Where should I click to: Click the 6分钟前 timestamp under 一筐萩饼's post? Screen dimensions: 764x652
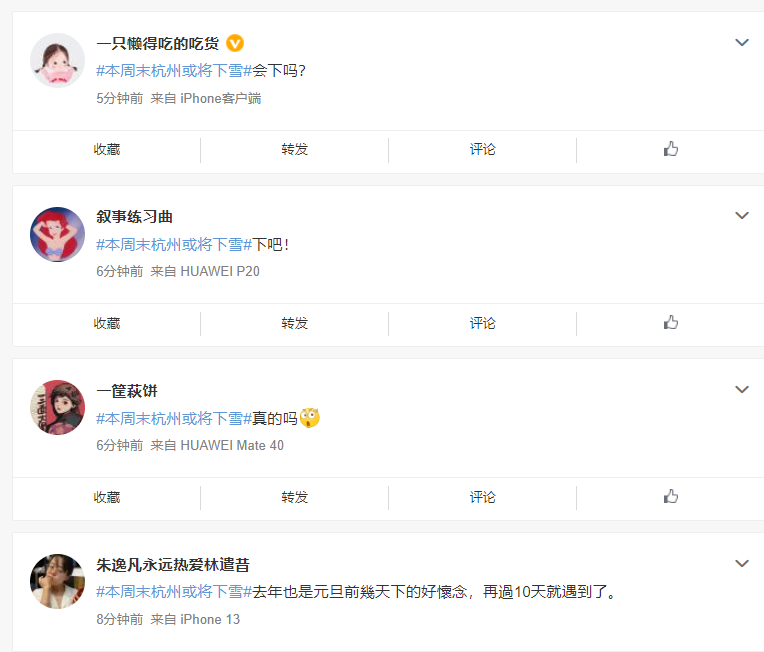pos(120,445)
